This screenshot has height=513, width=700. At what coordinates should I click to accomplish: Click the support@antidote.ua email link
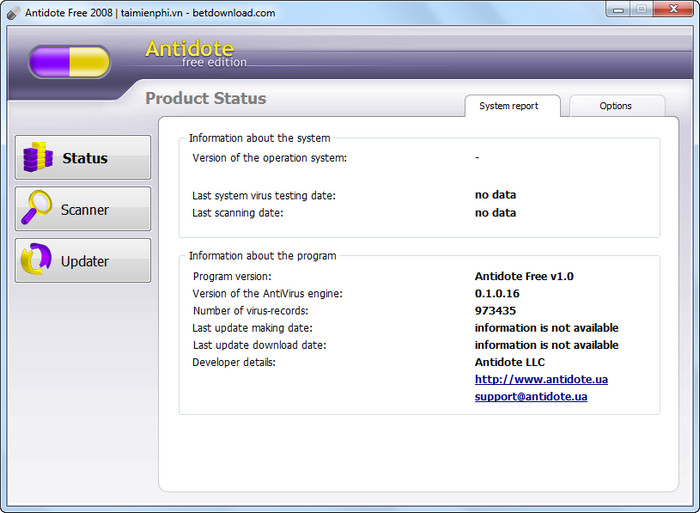click(x=530, y=396)
